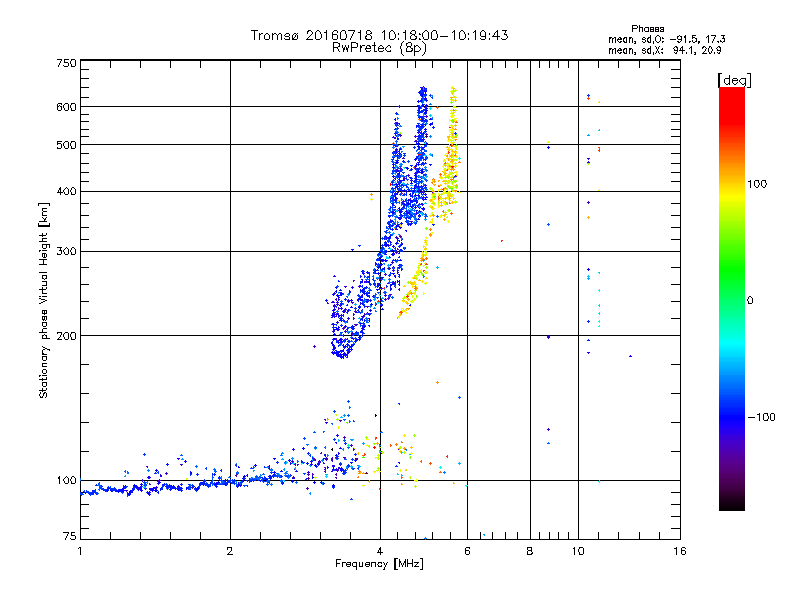The height and width of the screenshot is (600, 800).
Task: Click the y-axis tick label '750'
Action: [x=66, y=63]
